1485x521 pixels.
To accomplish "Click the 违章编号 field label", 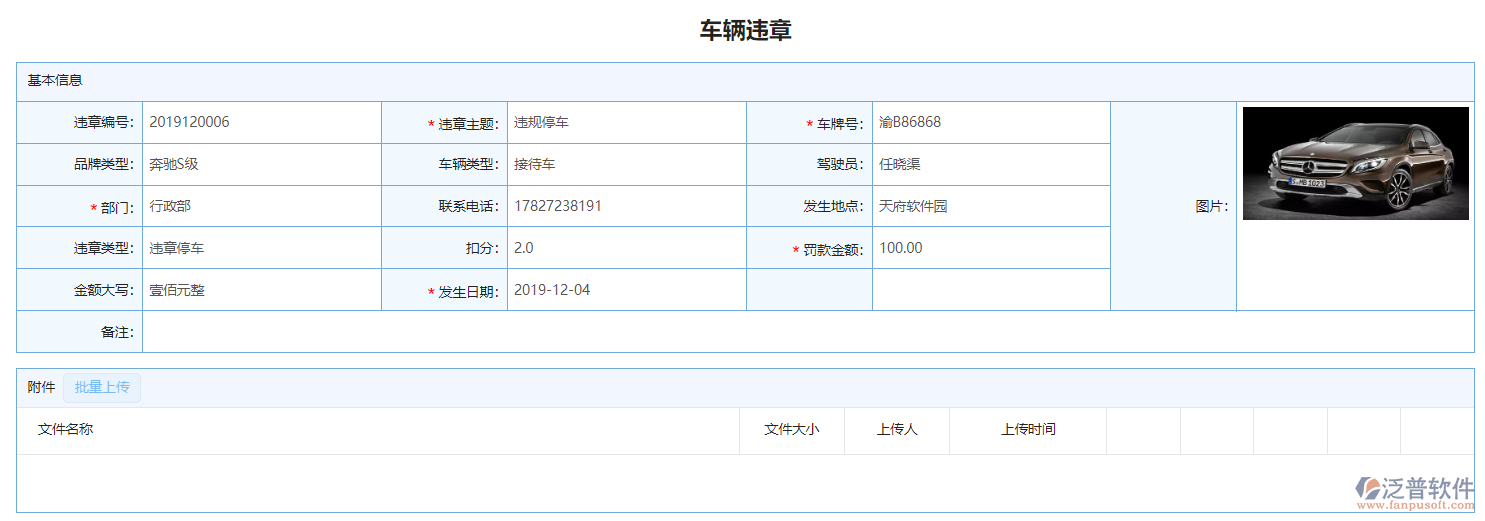I will point(104,123).
